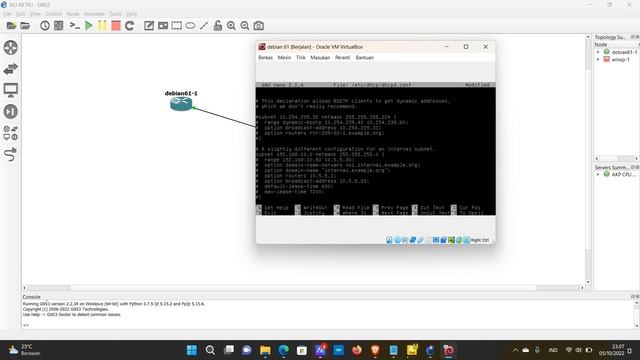Browse routers in the device sidebar
This screenshot has height=360, width=640.
[x=11, y=47]
